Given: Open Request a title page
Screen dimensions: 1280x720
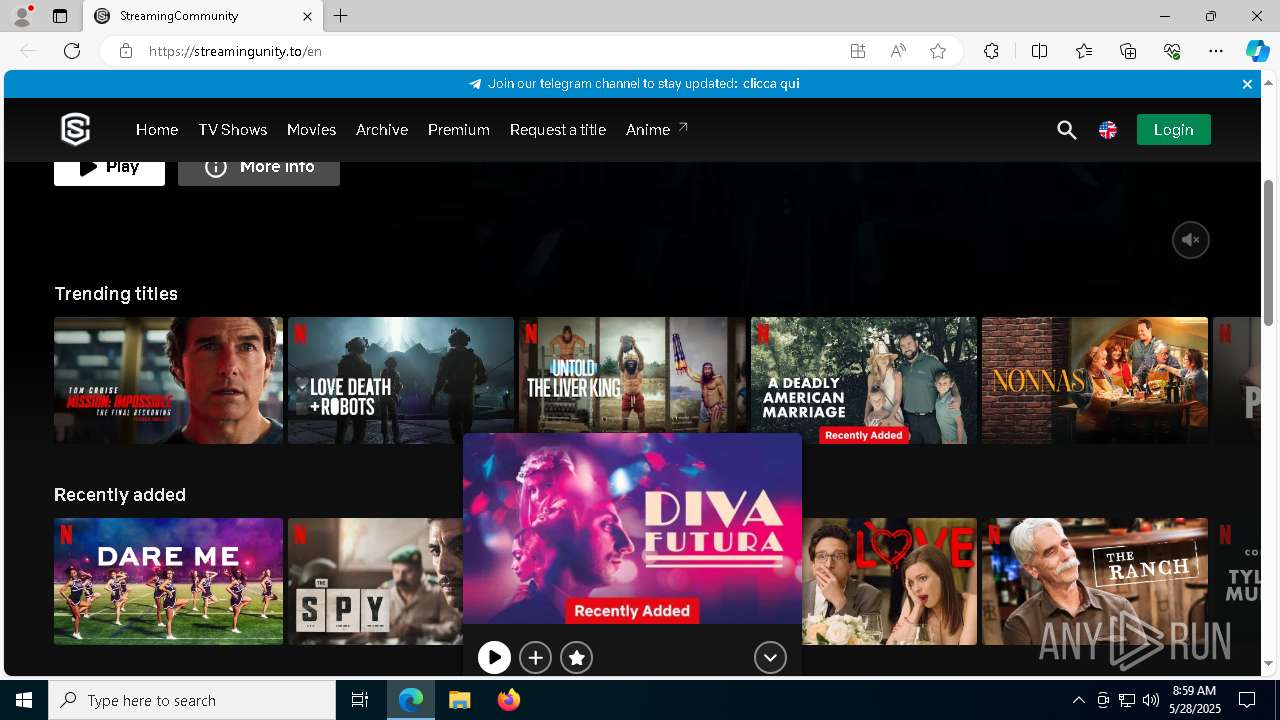Looking at the screenshot, I should pos(558,130).
